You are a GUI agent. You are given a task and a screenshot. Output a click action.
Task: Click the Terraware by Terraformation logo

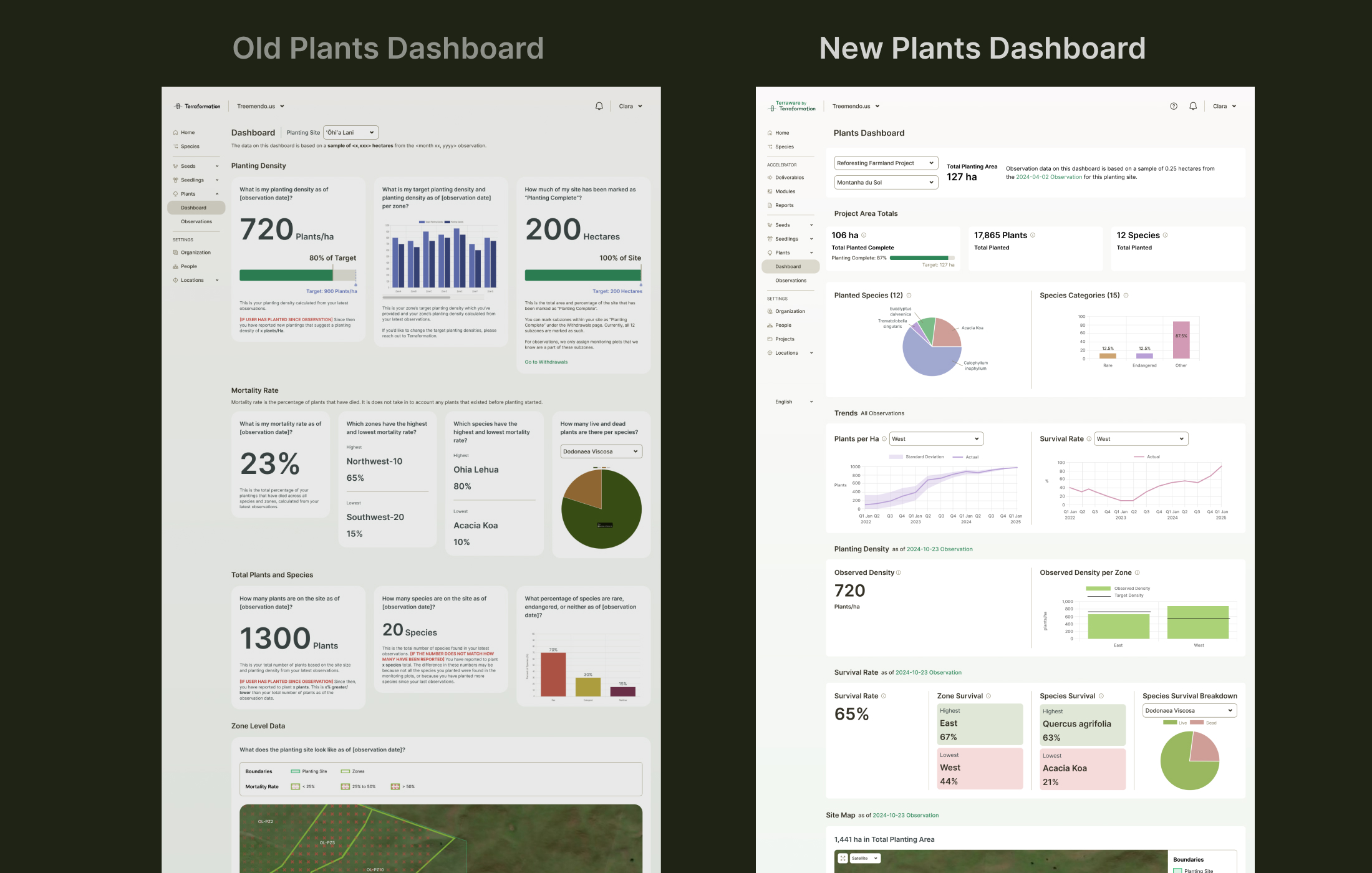(792, 106)
